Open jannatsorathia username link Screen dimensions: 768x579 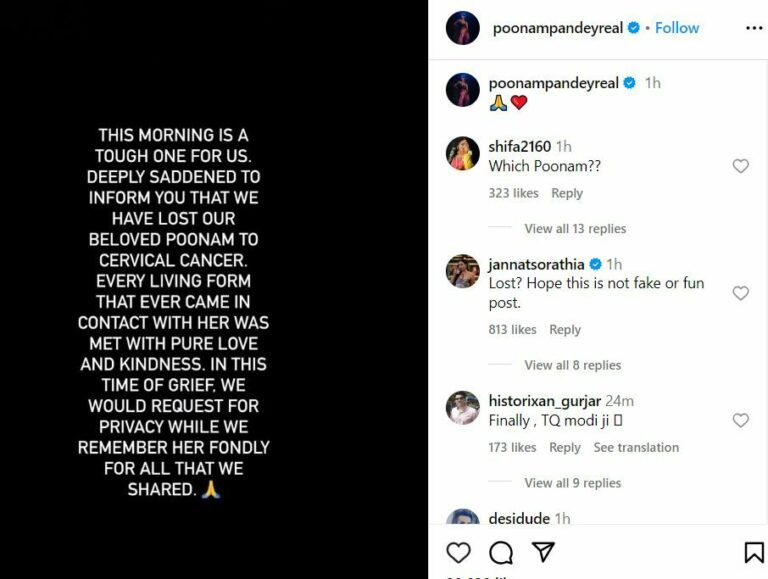536,265
